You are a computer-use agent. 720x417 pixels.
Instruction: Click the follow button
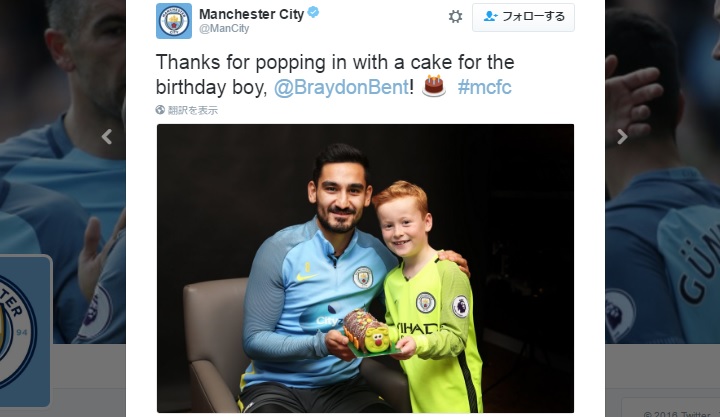523,17
